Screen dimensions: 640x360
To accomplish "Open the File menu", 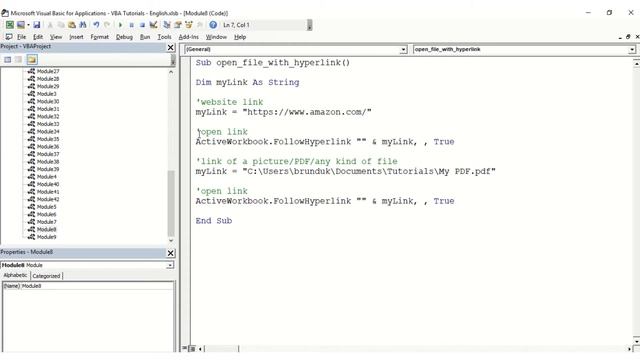I will pyautogui.click(x=22, y=37).
